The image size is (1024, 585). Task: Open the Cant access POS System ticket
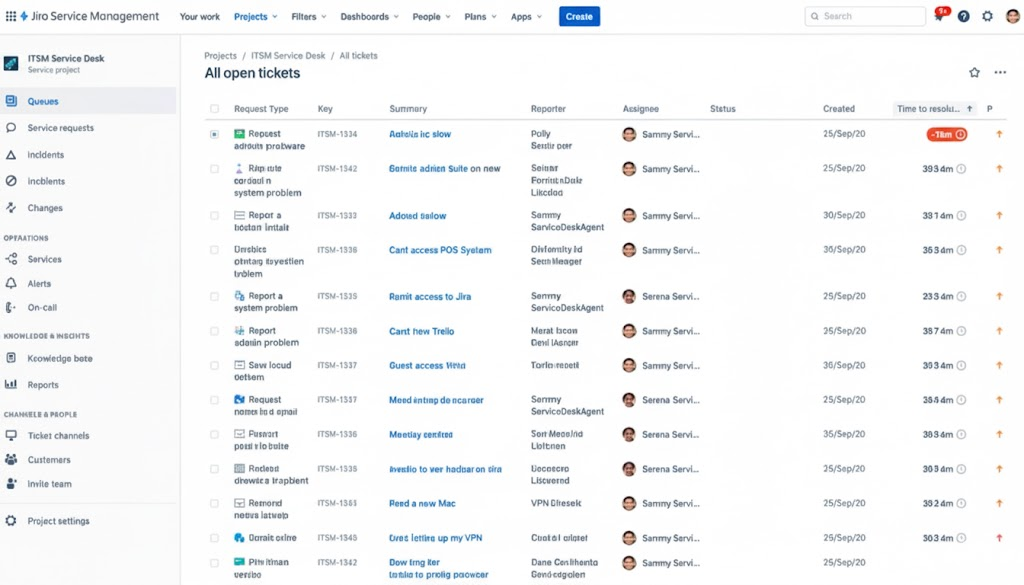tap(440, 250)
